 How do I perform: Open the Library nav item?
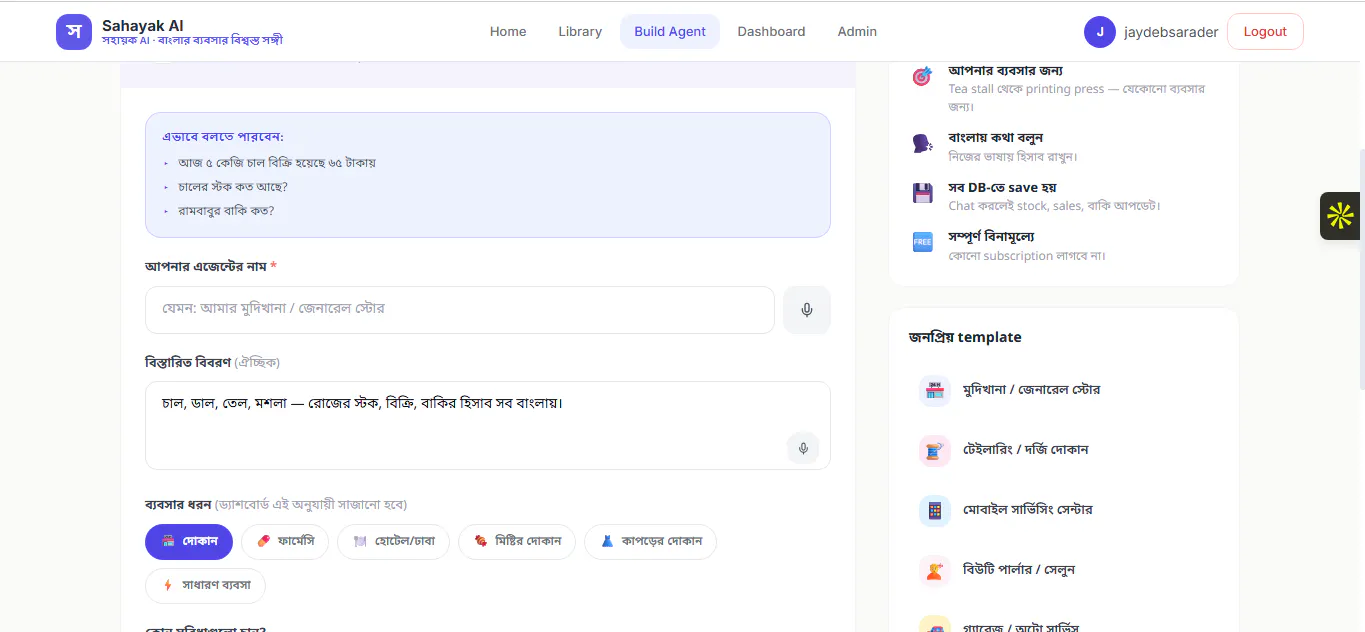(x=580, y=32)
